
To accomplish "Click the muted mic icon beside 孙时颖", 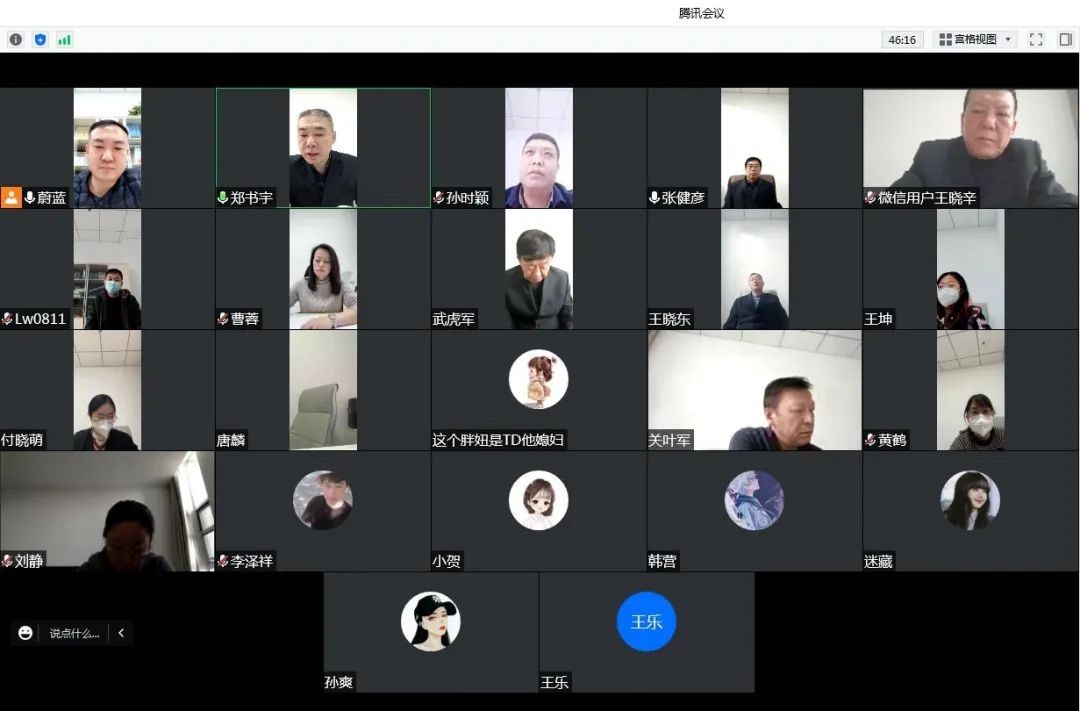I will (438, 198).
